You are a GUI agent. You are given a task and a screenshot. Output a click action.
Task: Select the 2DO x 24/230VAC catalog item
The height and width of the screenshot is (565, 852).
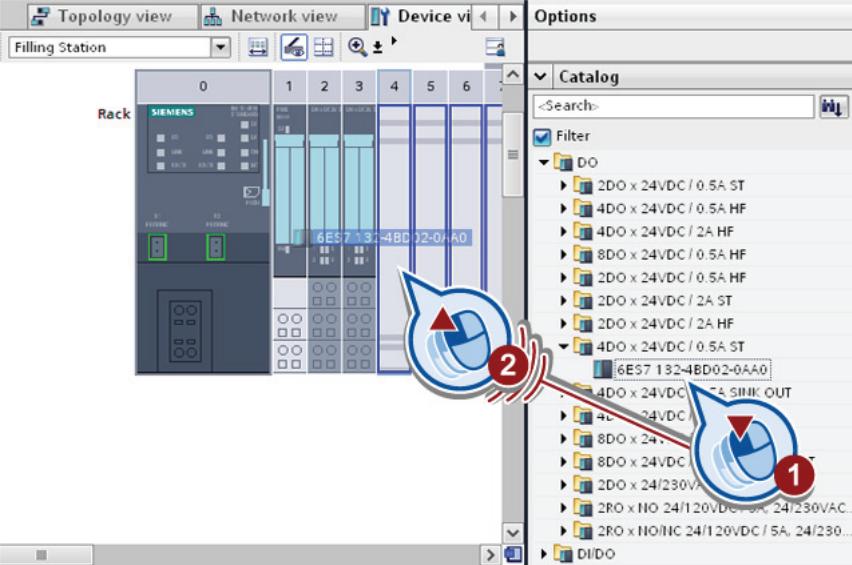point(647,485)
